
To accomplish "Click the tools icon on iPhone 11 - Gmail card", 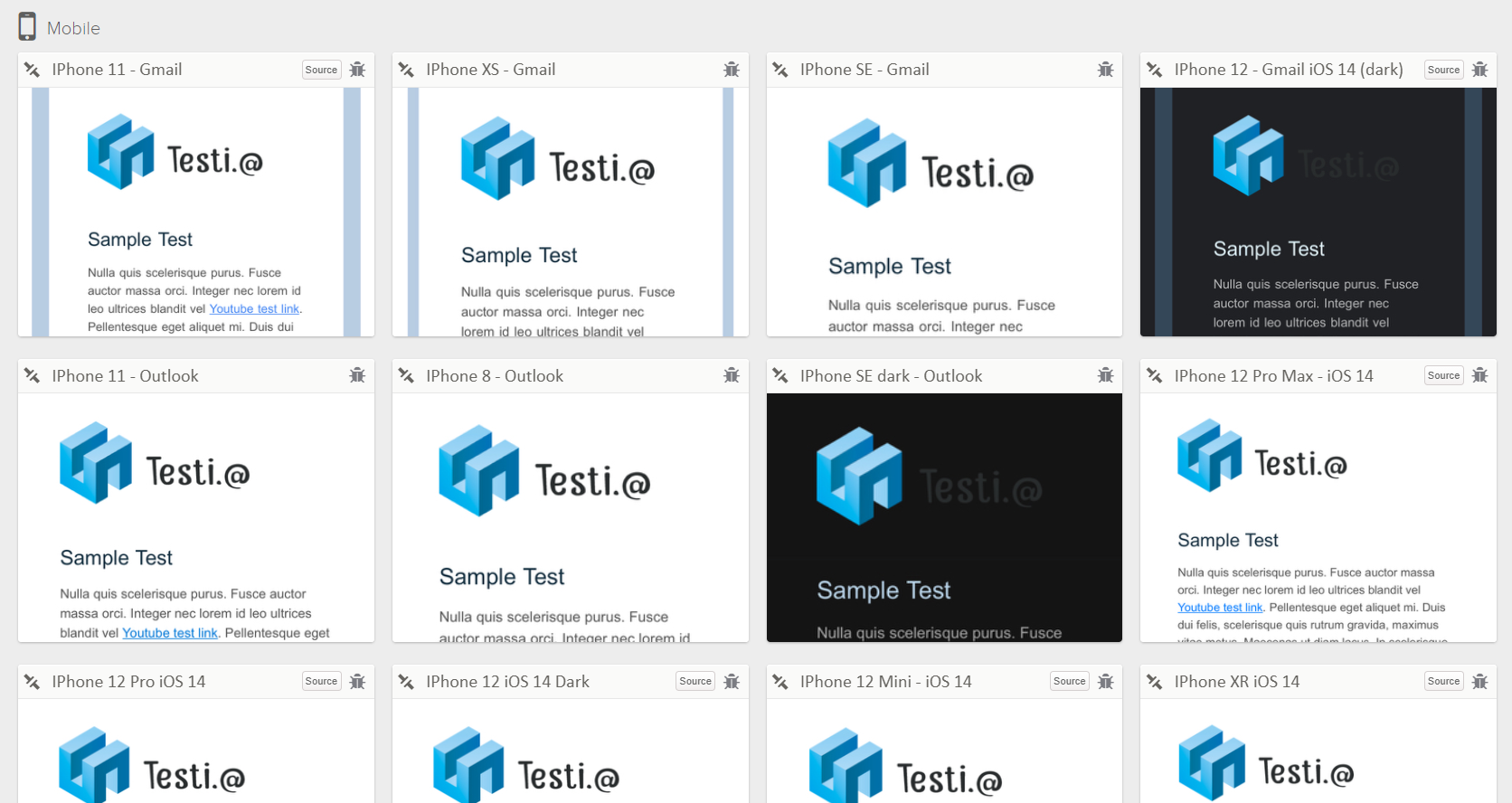I will 33,70.
